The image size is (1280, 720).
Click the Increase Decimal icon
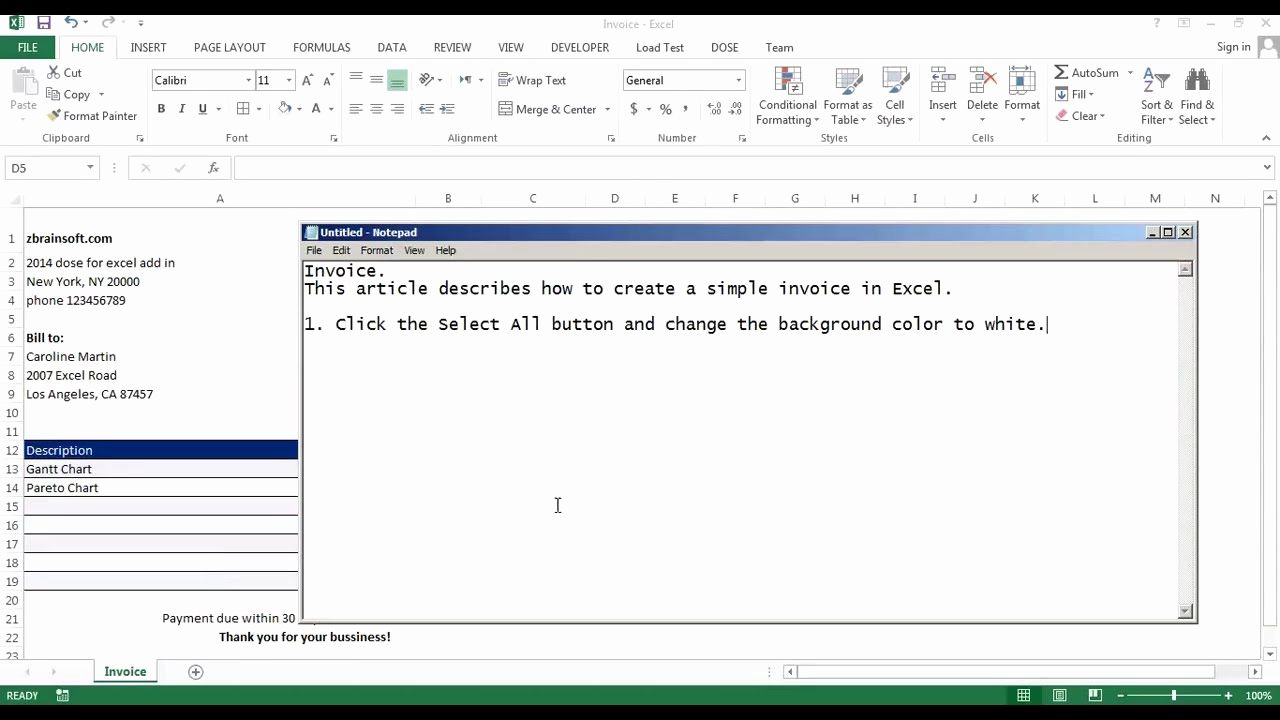(714, 109)
